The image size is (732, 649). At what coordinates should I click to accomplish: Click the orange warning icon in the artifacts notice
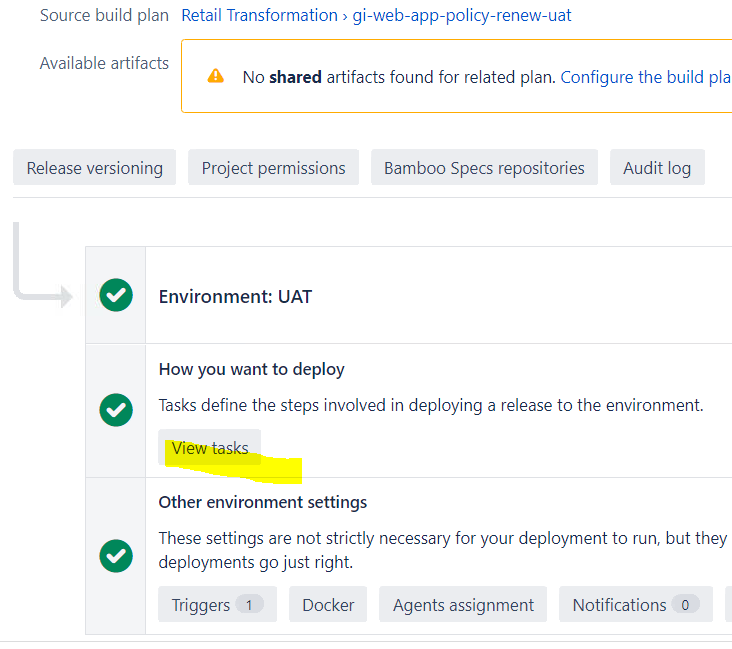pyautogui.click(x=216, y=76)
